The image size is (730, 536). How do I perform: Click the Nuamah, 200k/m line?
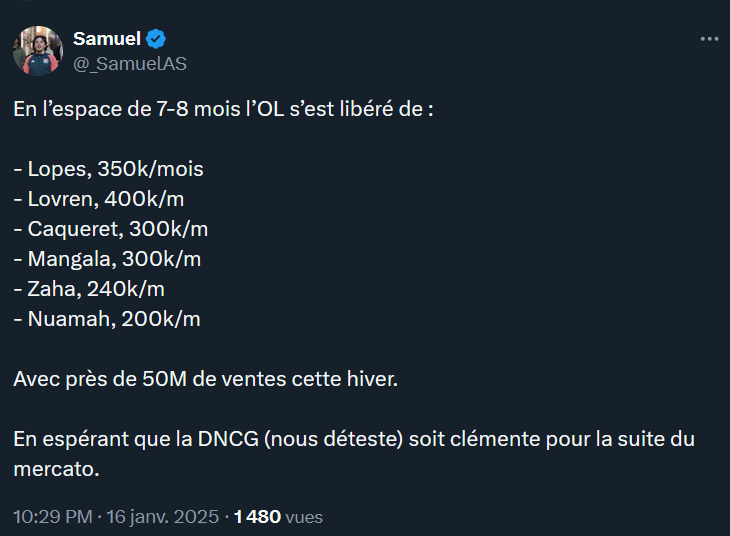coord(107,319)
